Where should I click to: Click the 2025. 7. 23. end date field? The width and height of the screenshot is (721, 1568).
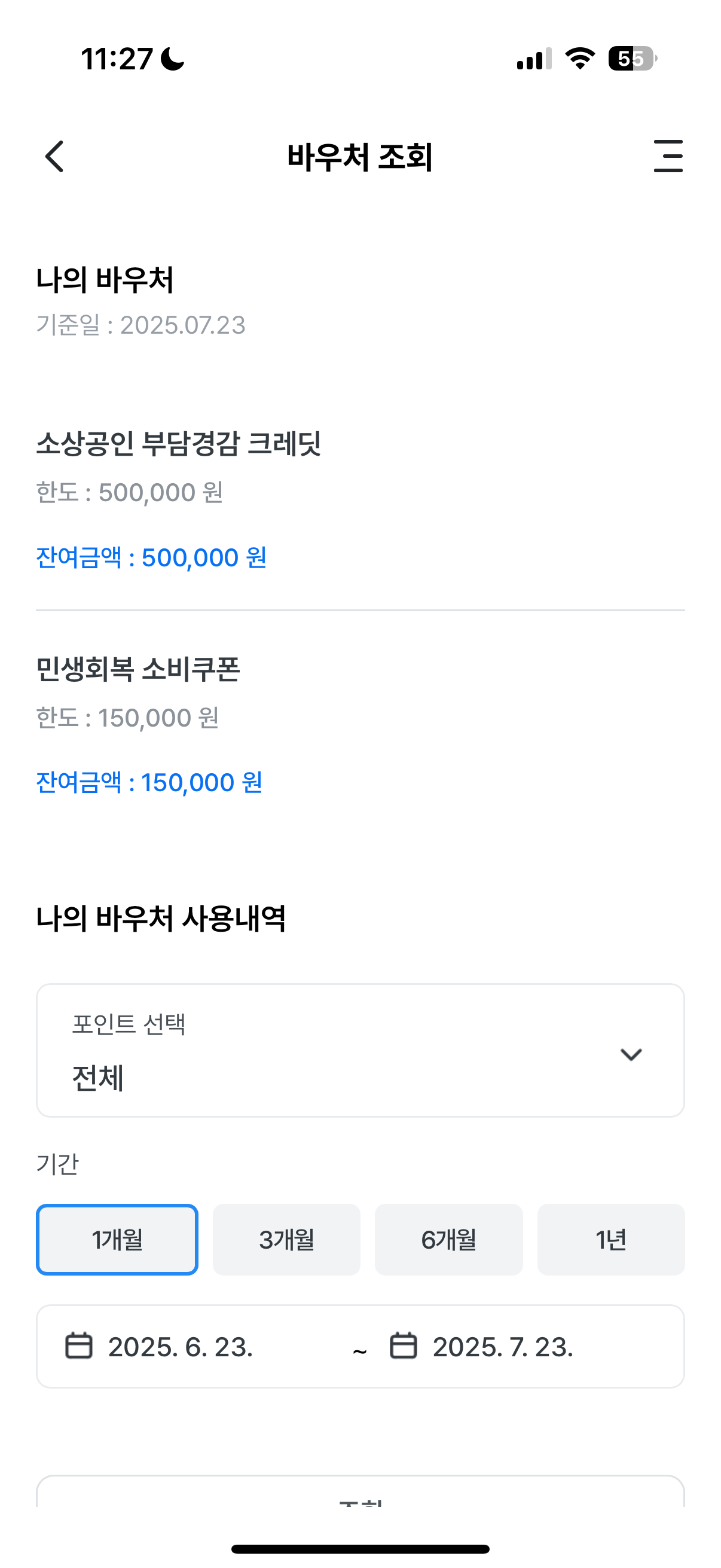click(x=503, y=1347)
